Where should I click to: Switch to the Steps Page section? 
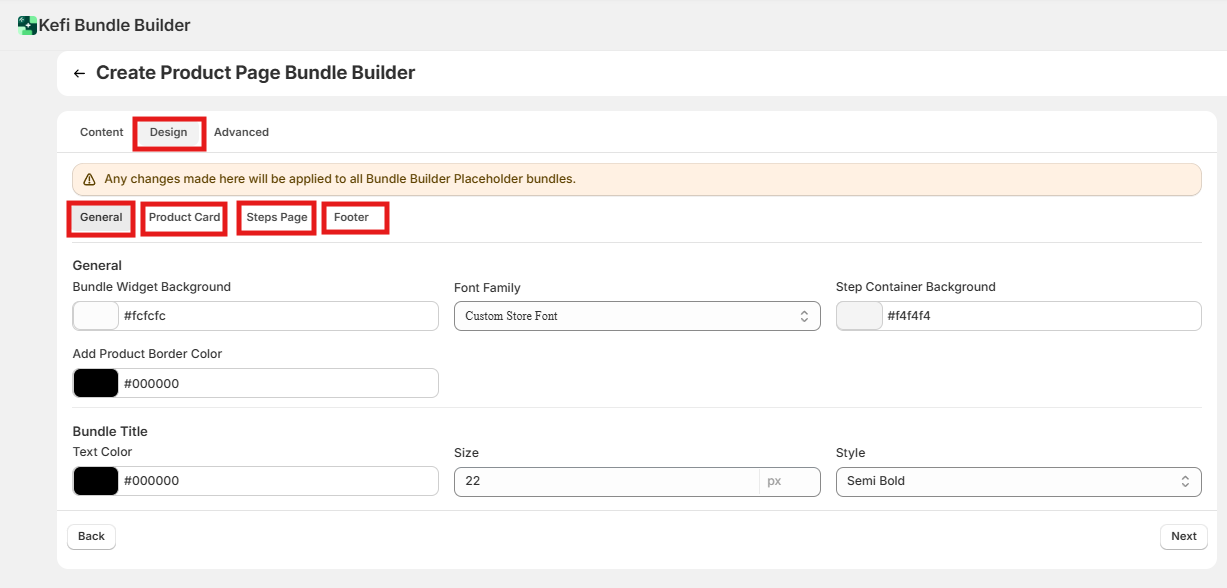277,218
